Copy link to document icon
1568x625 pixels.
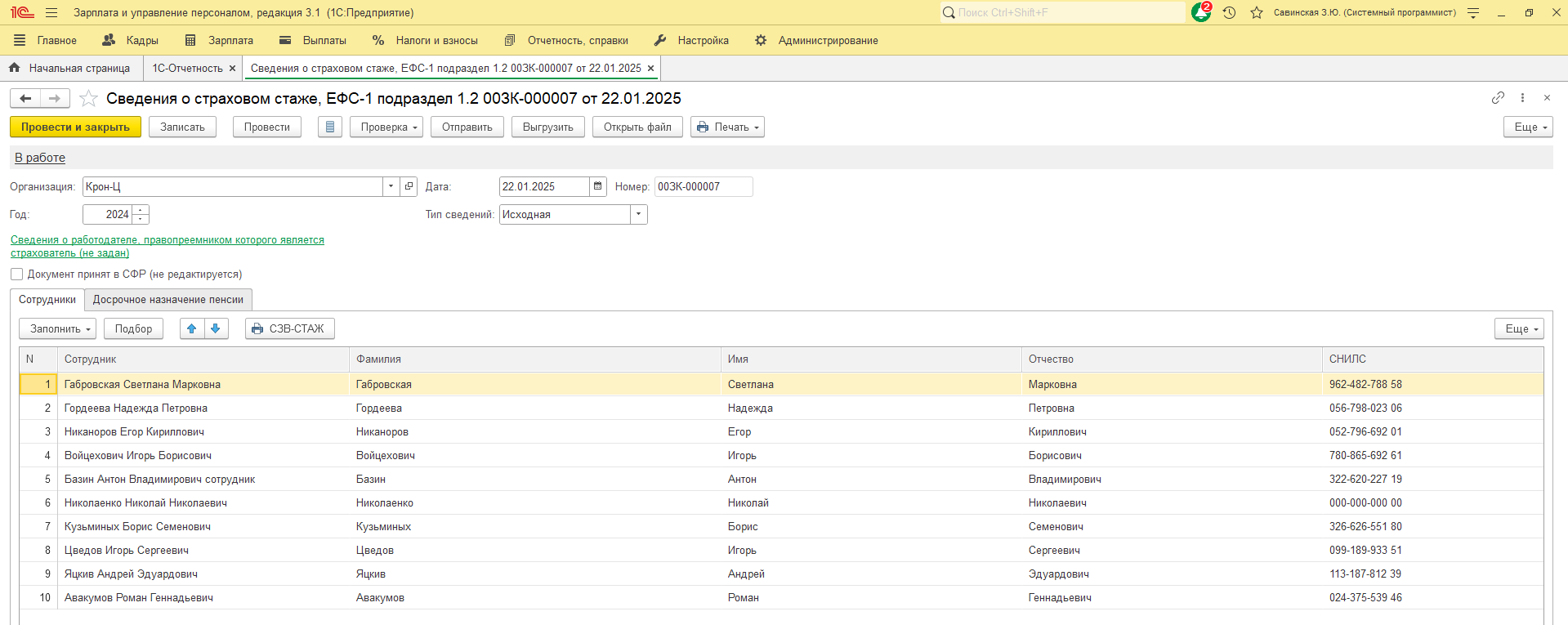pyautogui.click(x=1497, y=98)
